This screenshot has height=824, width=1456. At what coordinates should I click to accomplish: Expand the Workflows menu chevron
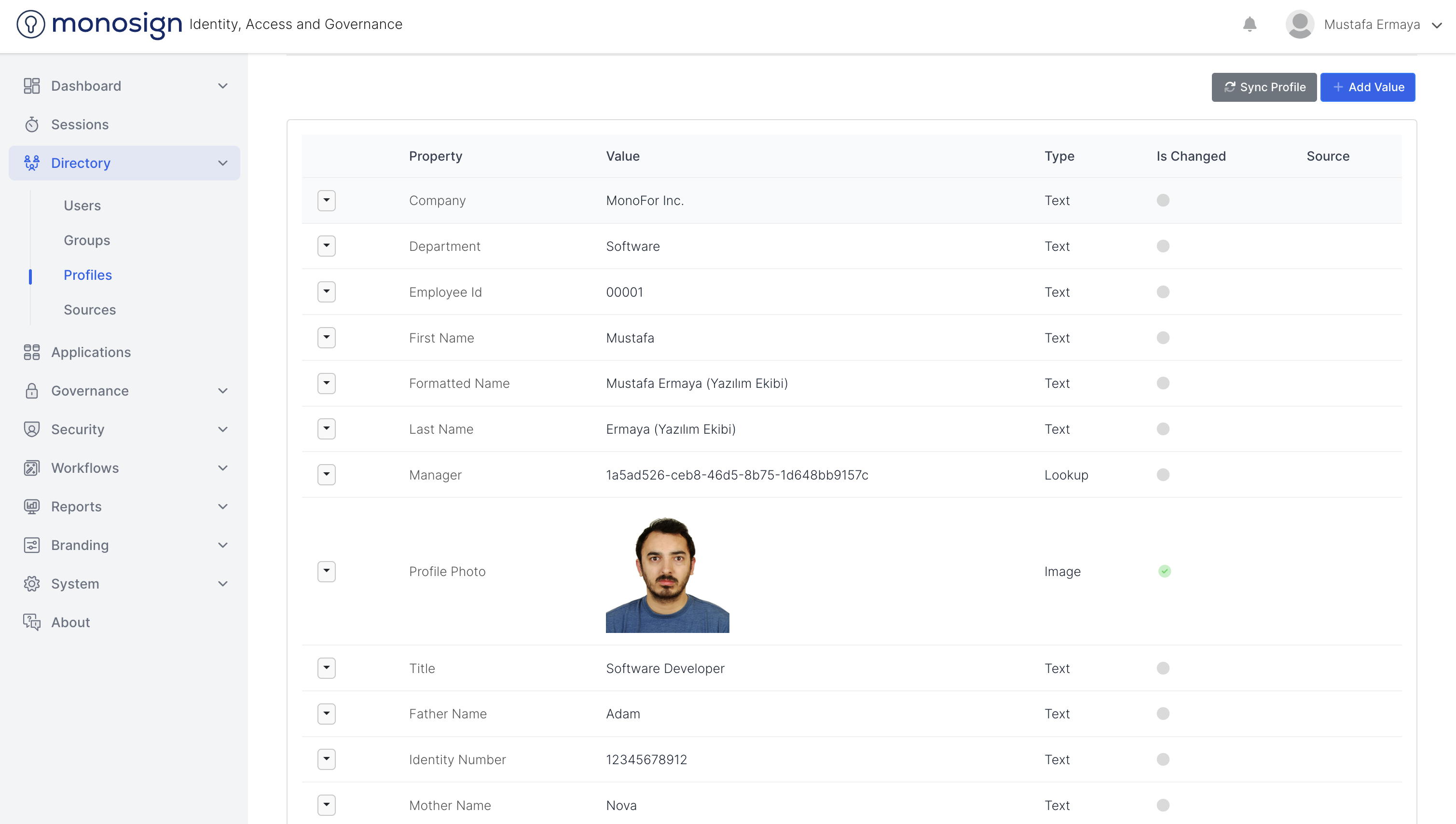click(x=223, y=468)
